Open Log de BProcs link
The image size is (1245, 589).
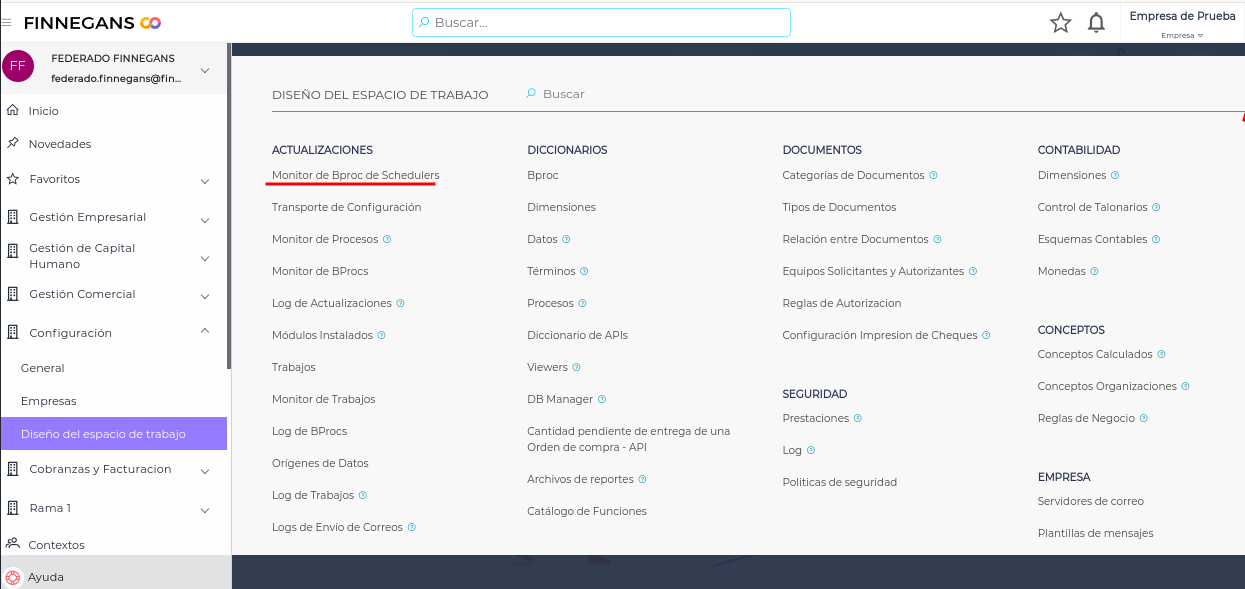tap(309, 431)
